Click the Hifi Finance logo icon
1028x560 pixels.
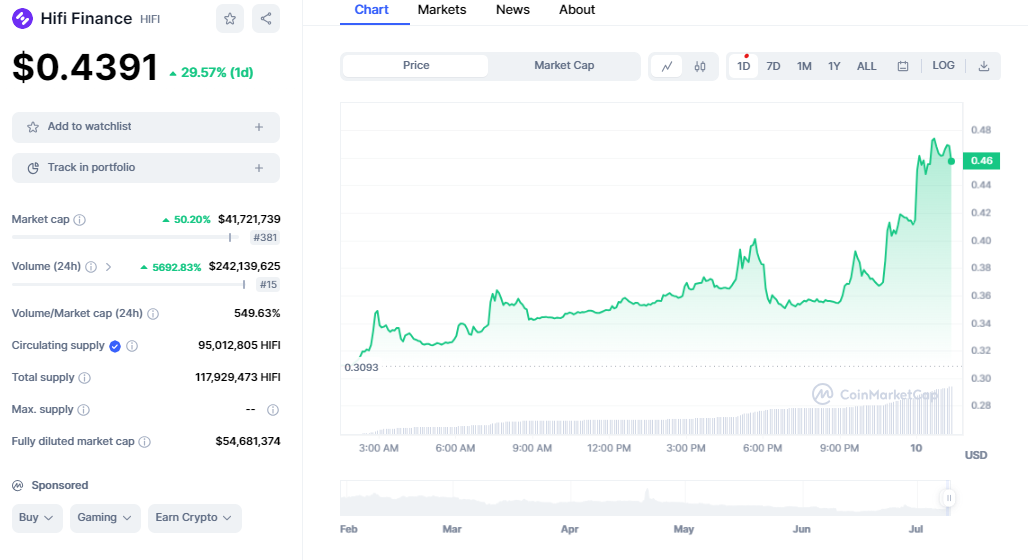click(x=22, y=18)
